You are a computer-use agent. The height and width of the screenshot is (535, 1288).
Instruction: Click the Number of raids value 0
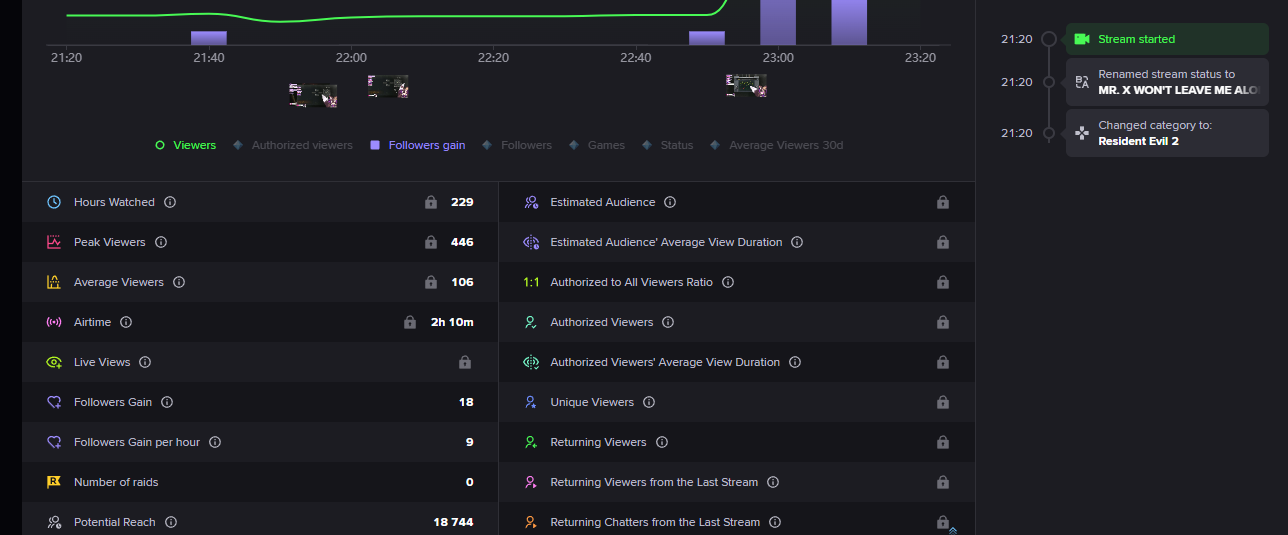coord(470,482)
